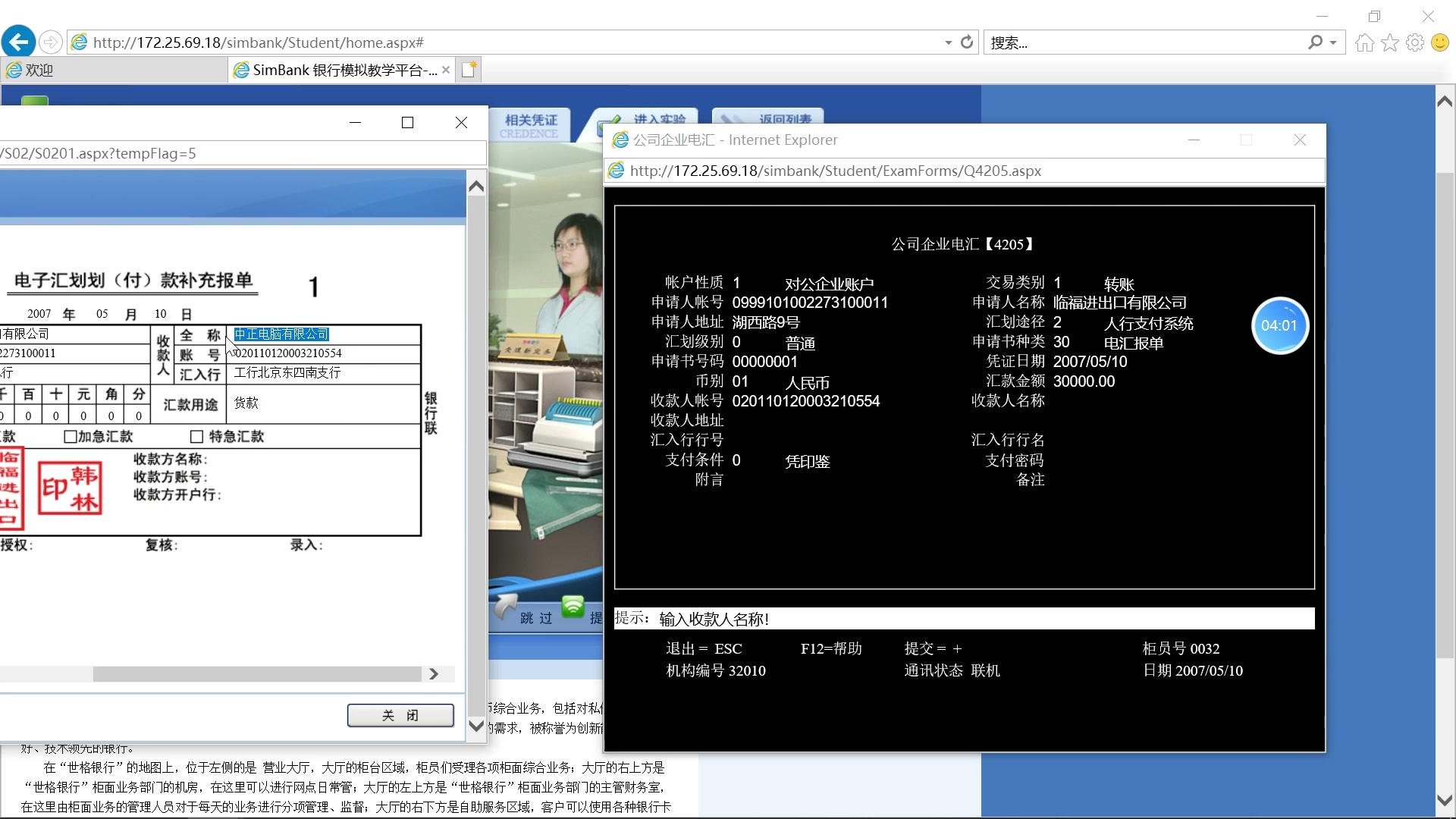Click the main page scroll-down arrow
Screen dimensions: 1456x819
(1445, 801)
